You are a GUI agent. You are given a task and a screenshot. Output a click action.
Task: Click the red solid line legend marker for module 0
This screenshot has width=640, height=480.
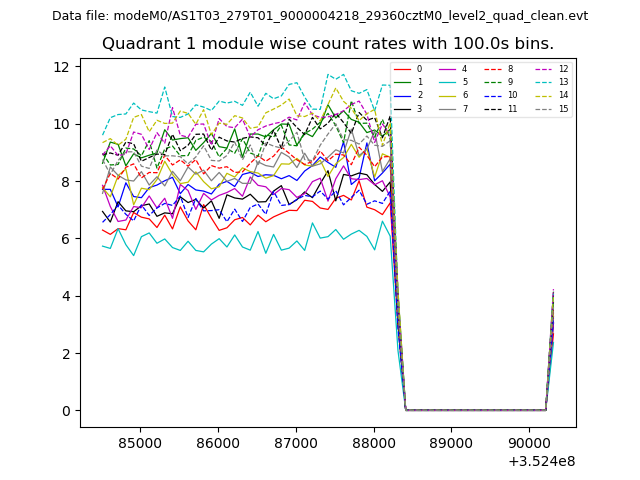[x=403, y=69]
